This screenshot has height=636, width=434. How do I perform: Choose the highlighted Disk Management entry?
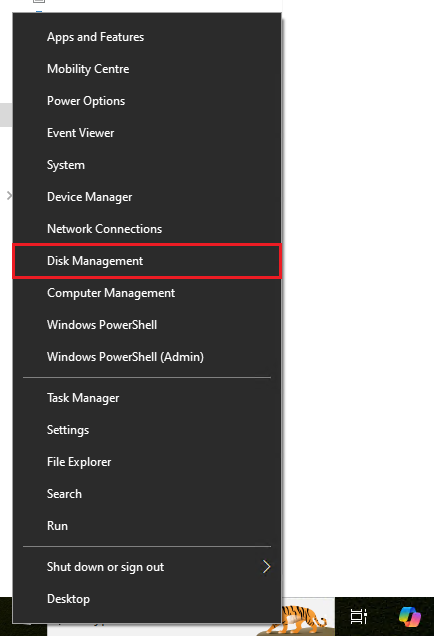click(x=147, y=261)
